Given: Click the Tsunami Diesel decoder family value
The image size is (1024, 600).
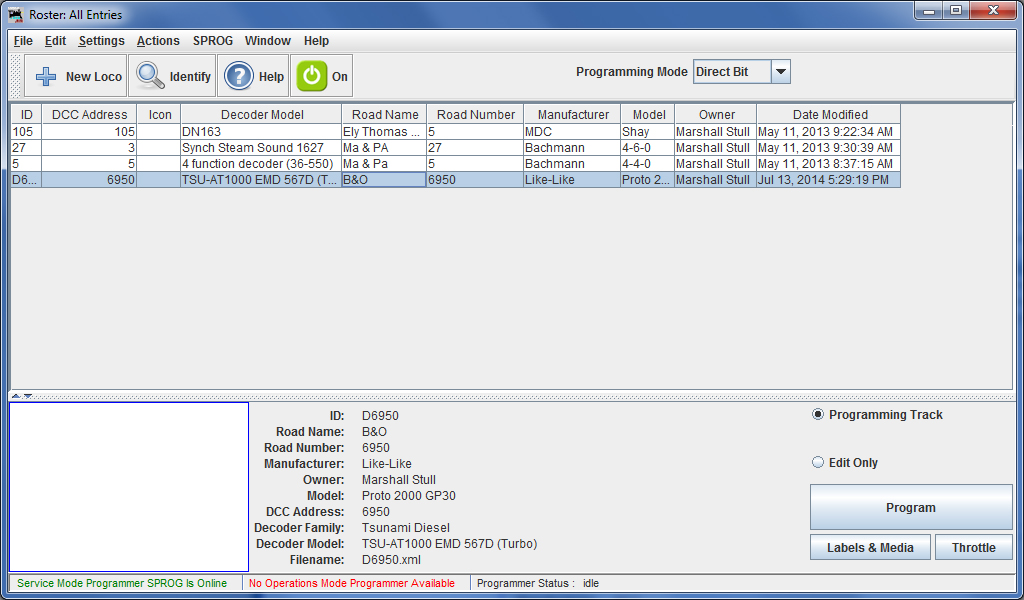Looking at the screenshot, I should (406, 528).
